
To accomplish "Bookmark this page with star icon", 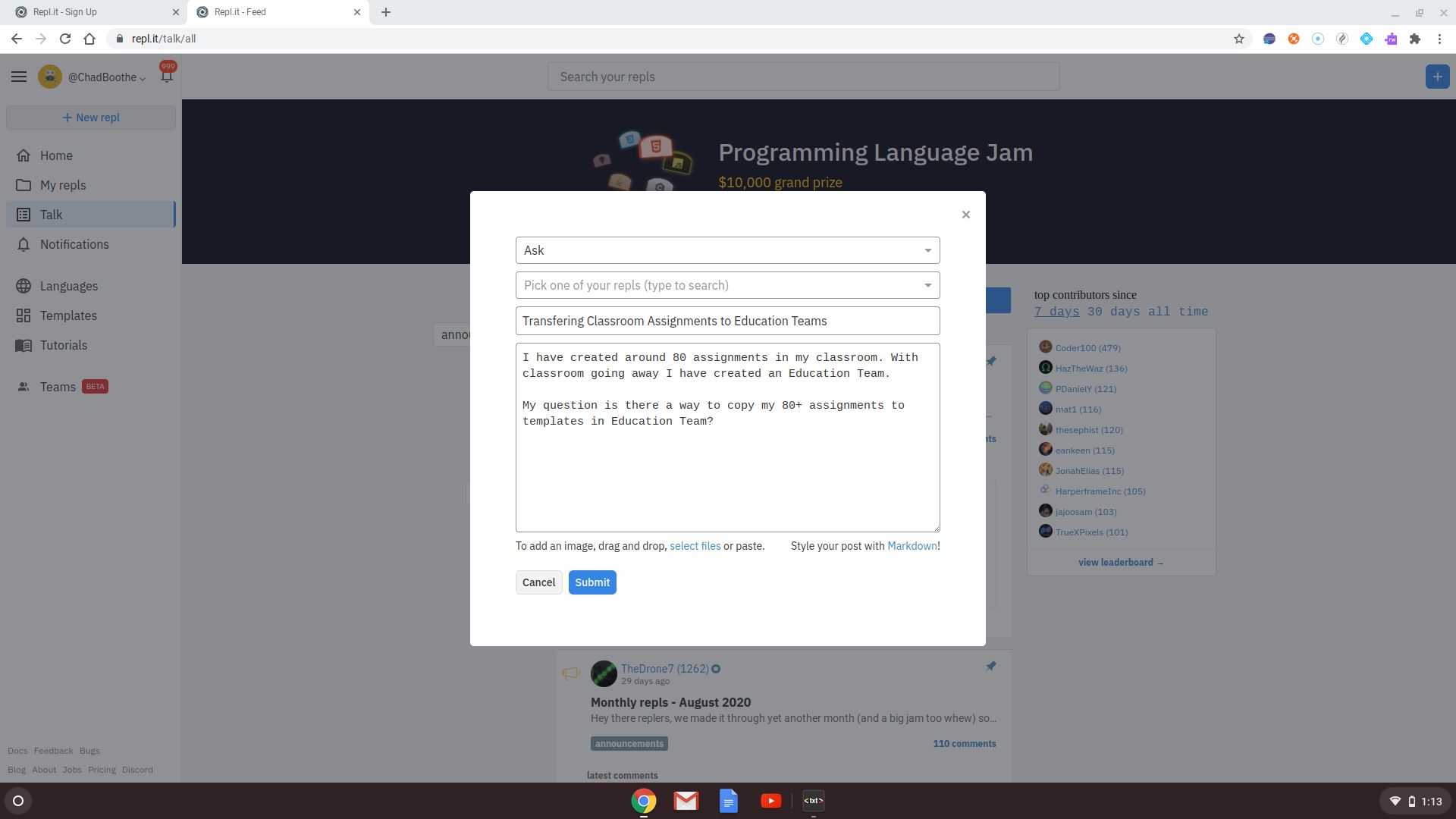I will (1238, 39).
